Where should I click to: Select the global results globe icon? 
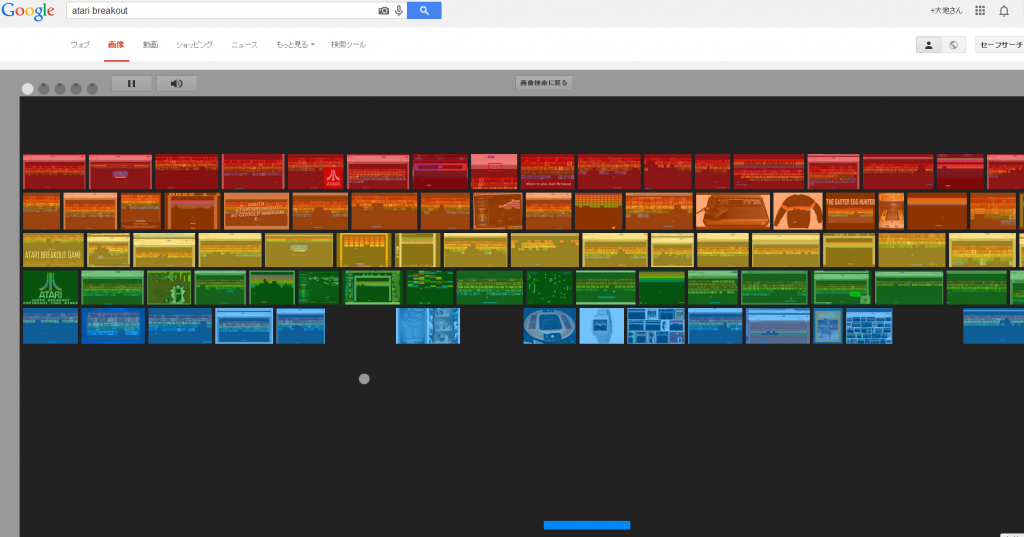953,45
